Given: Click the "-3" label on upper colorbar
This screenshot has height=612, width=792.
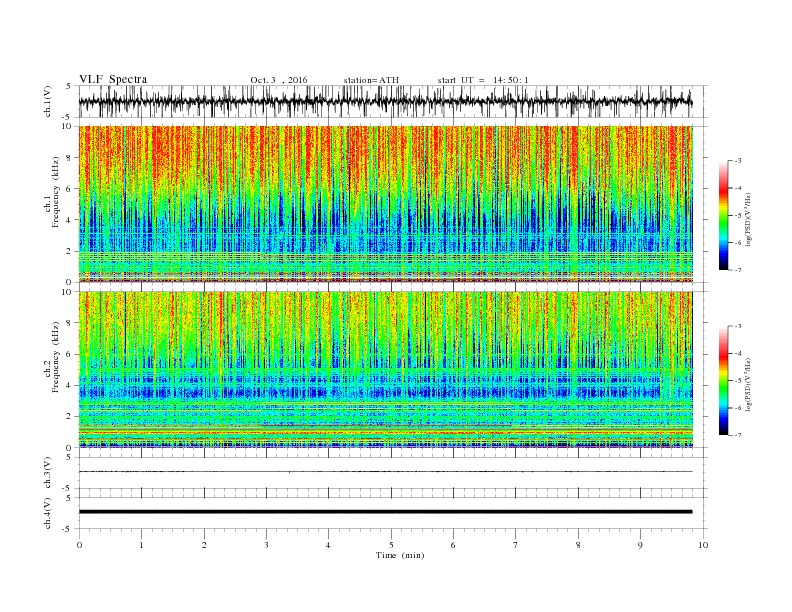Looking at the screenshot, I should coord(737,161).
